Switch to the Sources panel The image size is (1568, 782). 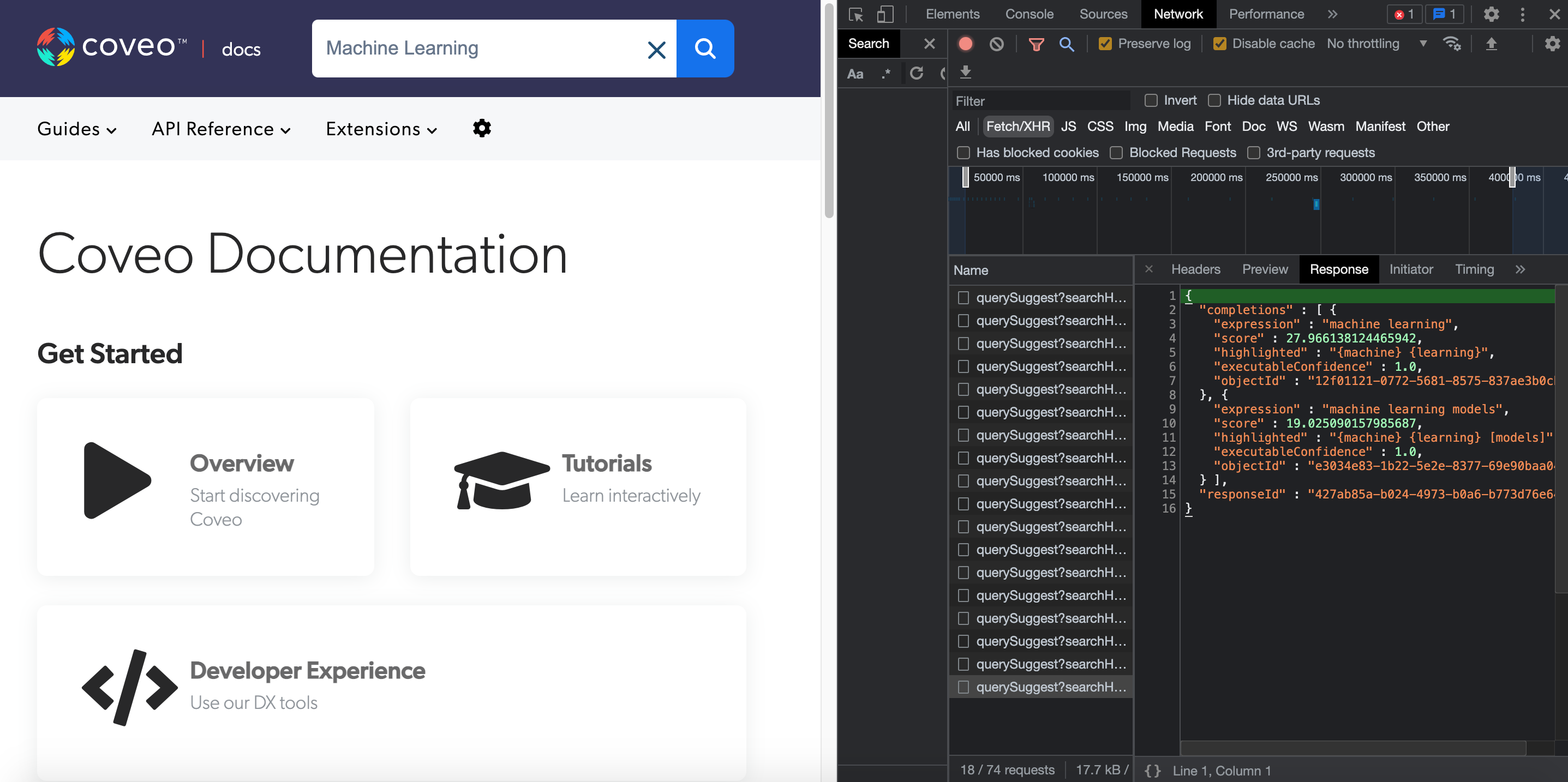click(1103, 14)
